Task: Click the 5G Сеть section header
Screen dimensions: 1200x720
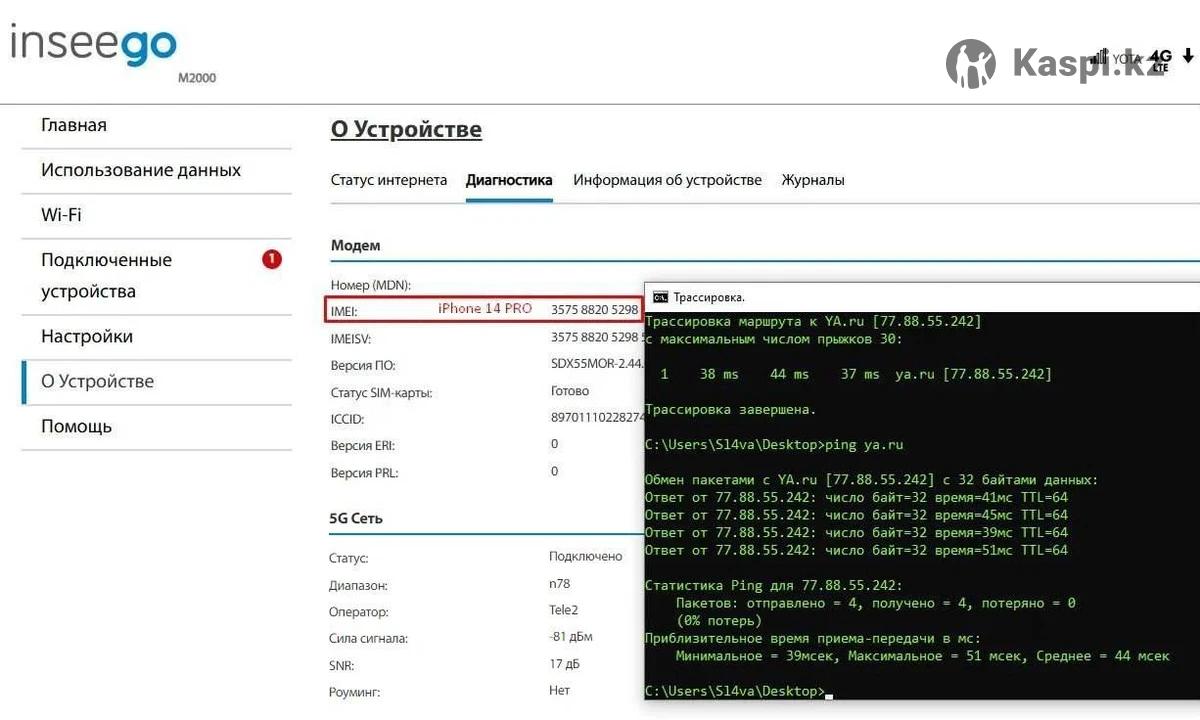Action: 356,518
